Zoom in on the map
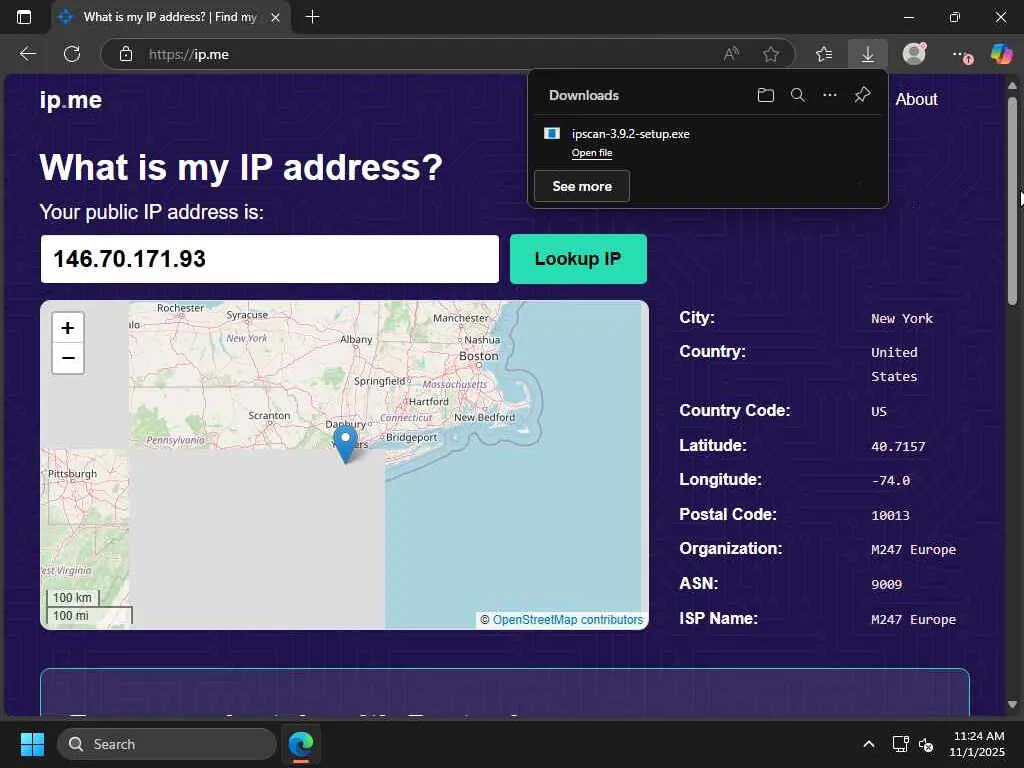Viewport: 1024px width, 768px height. tap(68, 328)
